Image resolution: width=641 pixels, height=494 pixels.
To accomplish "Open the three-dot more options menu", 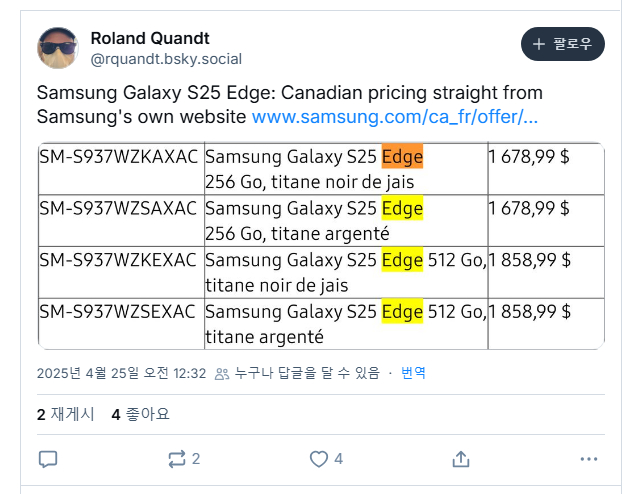I will click(589, 459).
